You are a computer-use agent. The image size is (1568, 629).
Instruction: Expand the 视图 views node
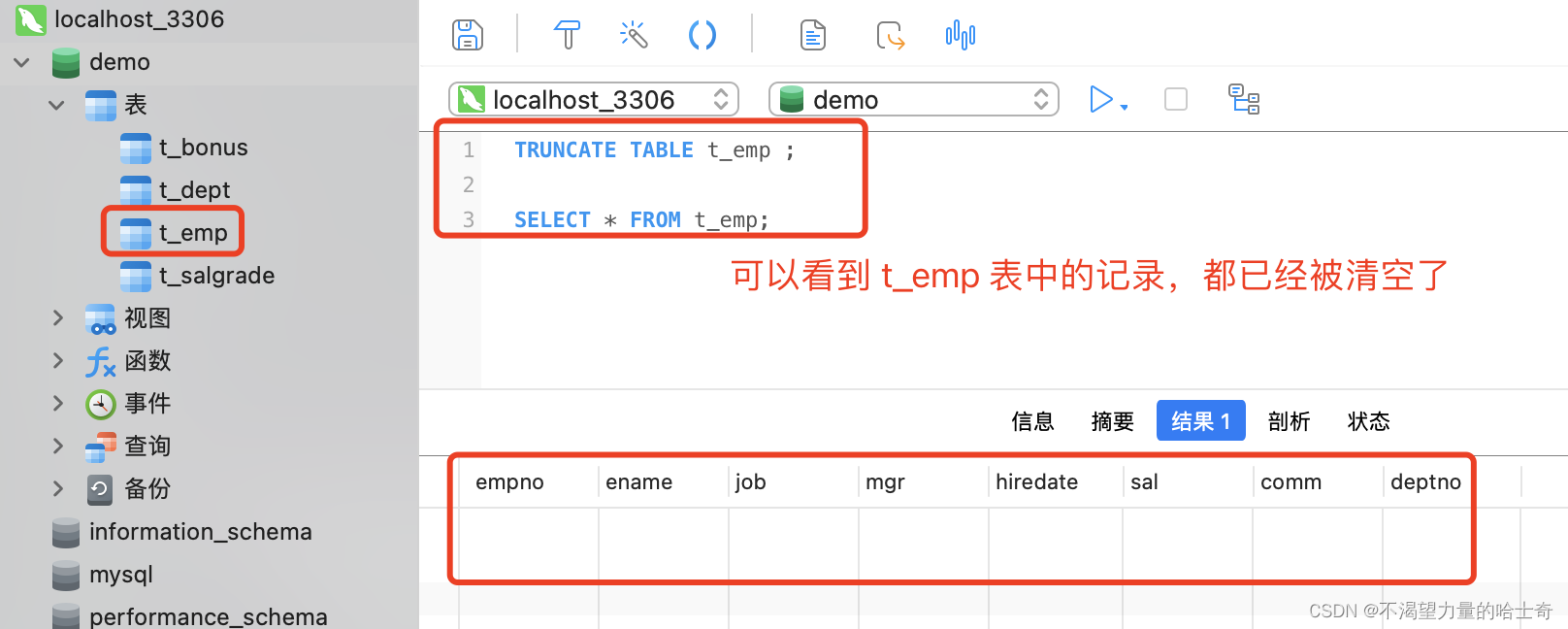coord(57,317)
